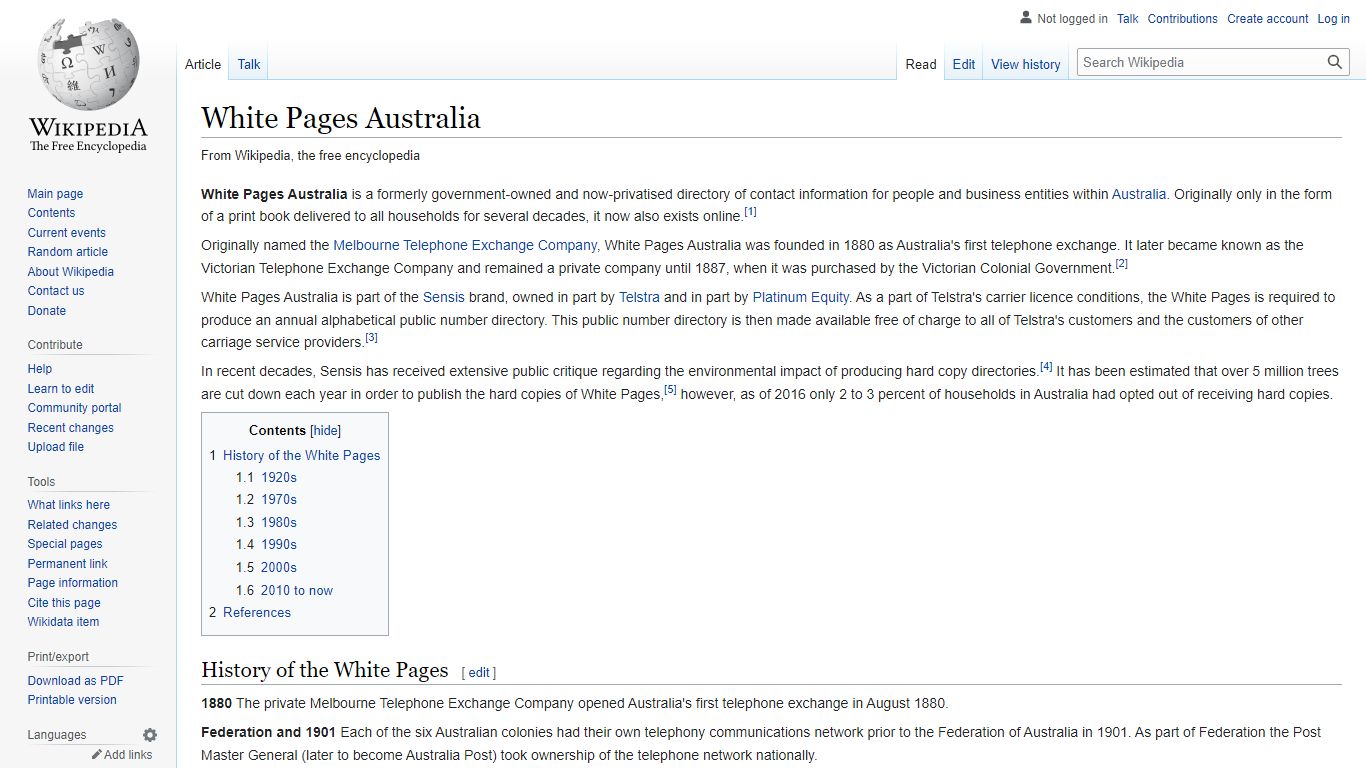Hide the Contents table toggle
The image size is (1366, 768).
(x=326, y=431)
